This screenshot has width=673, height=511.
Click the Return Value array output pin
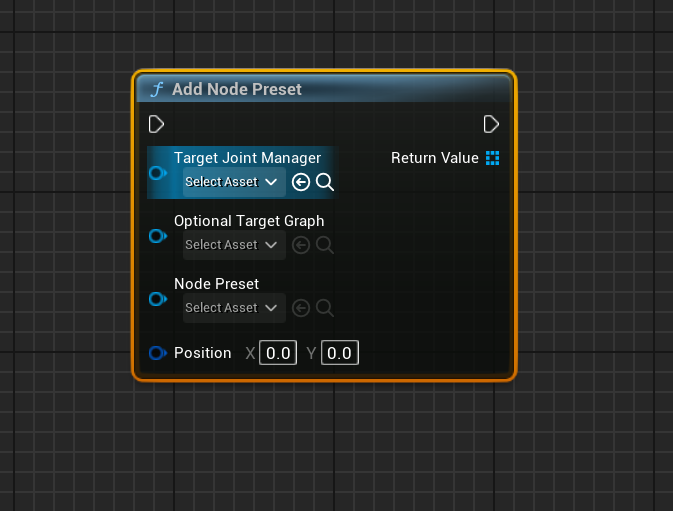(492, 158)
